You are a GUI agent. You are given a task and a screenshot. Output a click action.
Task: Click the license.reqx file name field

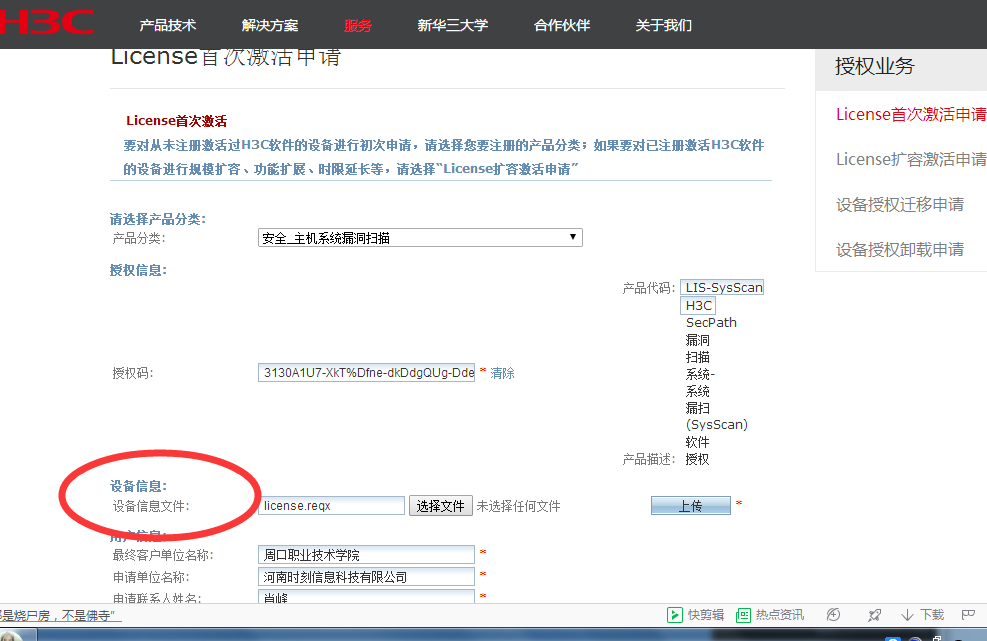click(331, 506)
